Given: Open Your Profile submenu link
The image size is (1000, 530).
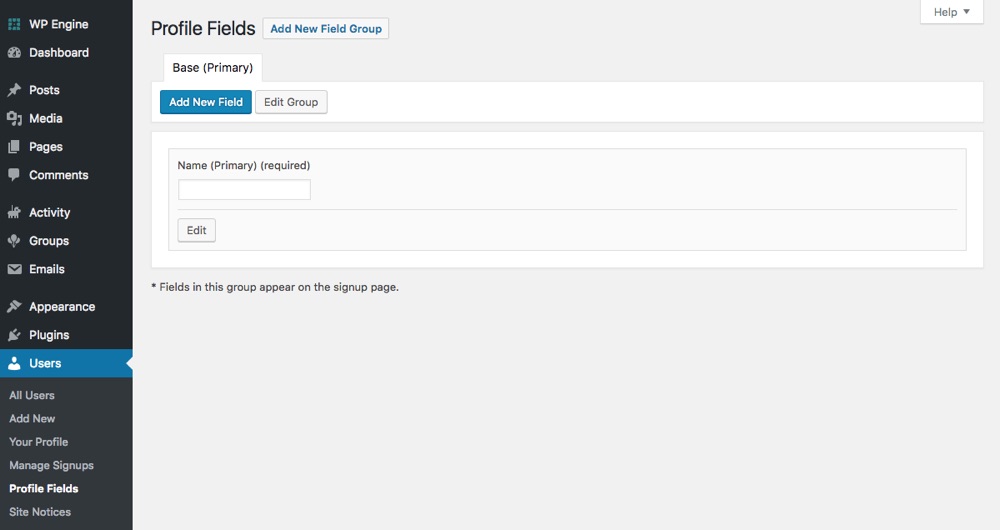Looking at the screenshot, I should click(x=38, y=442).
